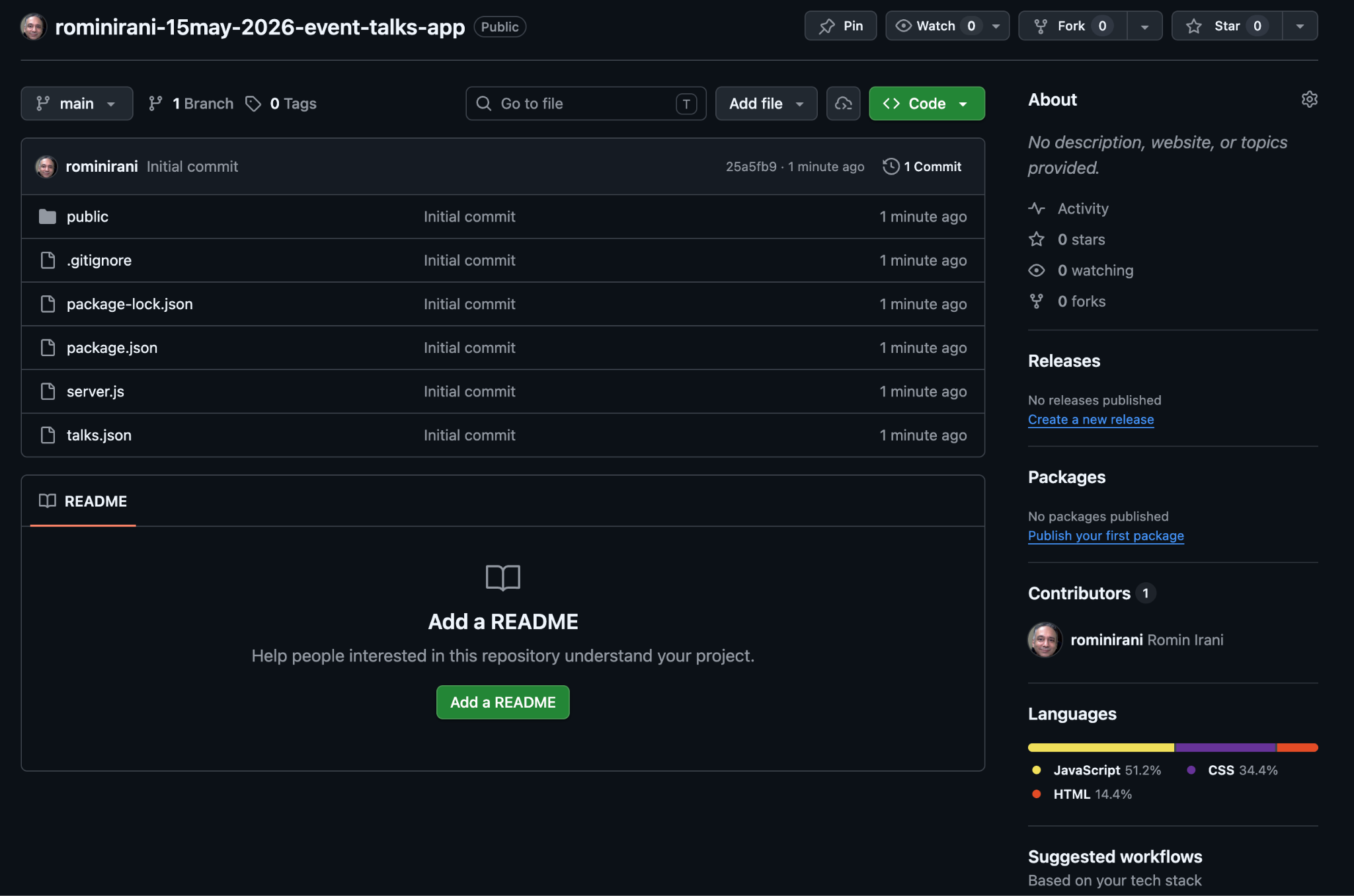Click the repository owner avatar in header
1354x896 pixels.
(x=33, y=26)
